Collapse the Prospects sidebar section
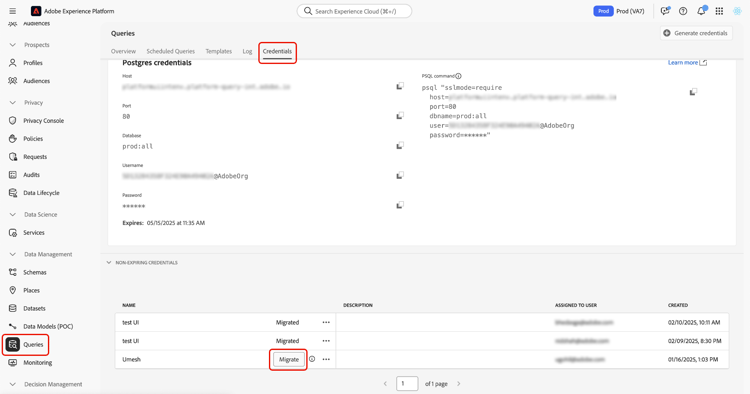Viewport: 750px width, 394px height. [x=12, y=45]
